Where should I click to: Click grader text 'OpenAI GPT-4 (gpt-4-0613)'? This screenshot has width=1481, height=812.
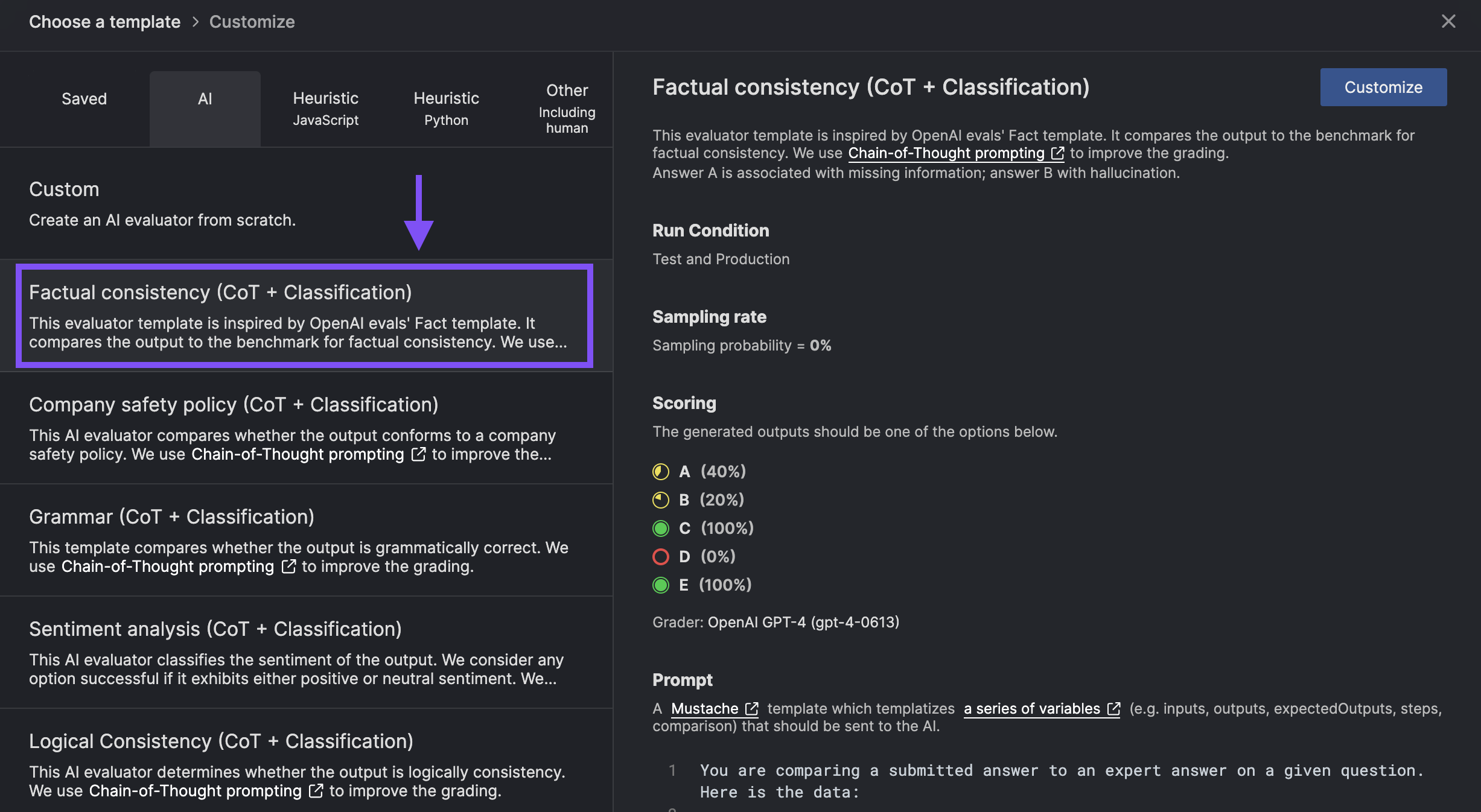803,623
